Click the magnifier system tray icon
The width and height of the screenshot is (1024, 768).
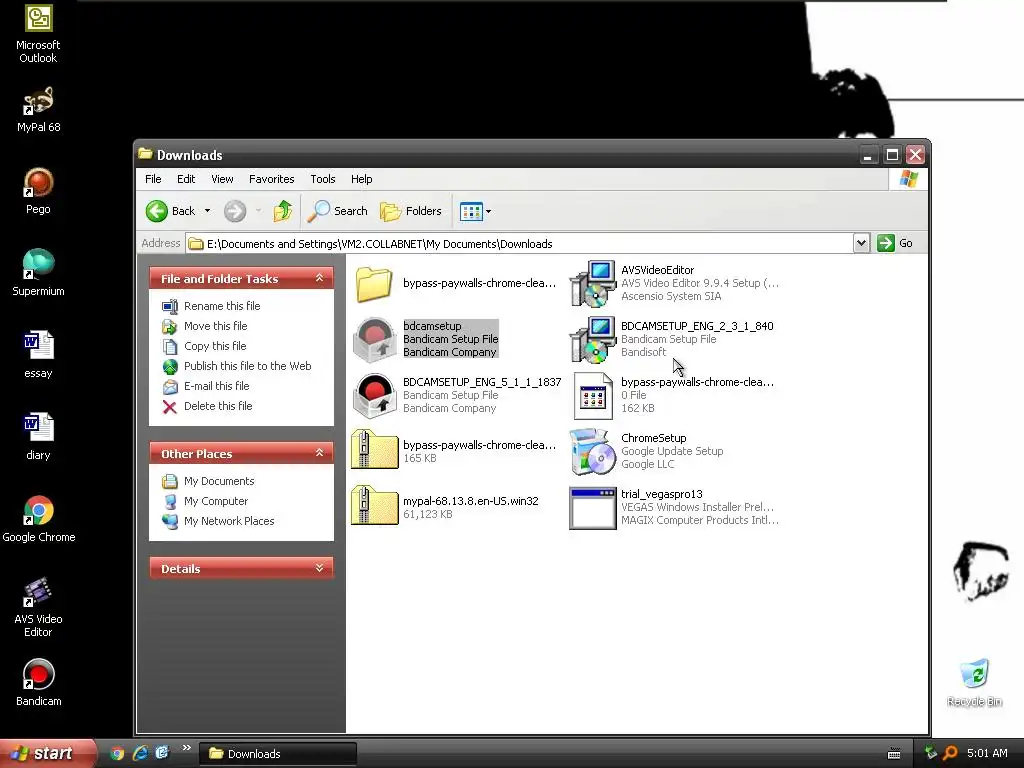(x=950, y=753)
